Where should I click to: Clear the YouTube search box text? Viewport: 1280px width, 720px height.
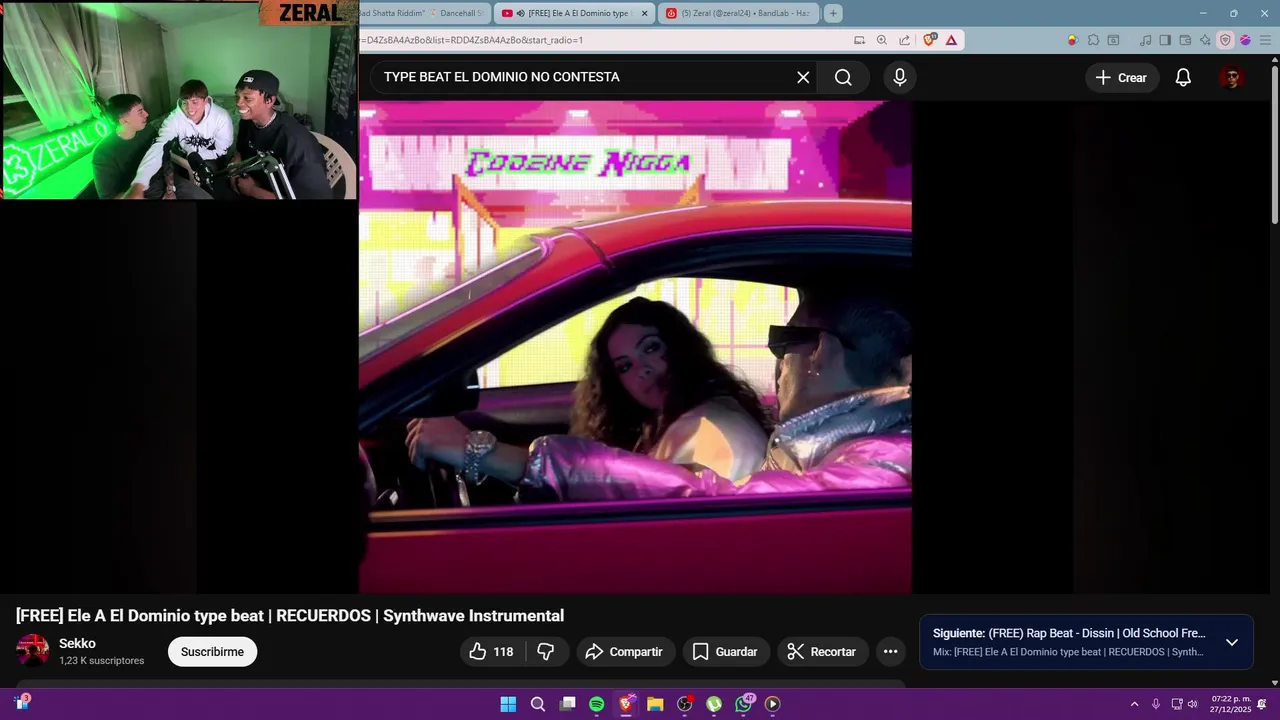click(803, 77)
